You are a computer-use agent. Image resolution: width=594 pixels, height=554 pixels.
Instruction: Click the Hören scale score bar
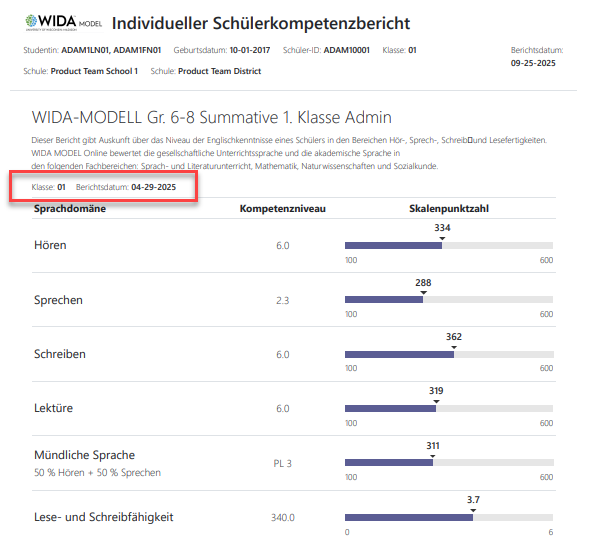449,246
